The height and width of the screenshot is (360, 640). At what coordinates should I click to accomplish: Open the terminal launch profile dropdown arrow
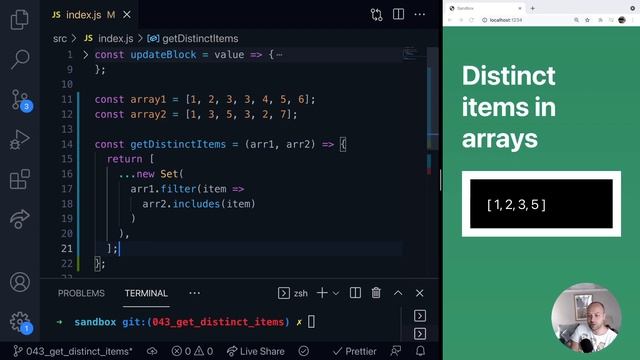(336, 293)
